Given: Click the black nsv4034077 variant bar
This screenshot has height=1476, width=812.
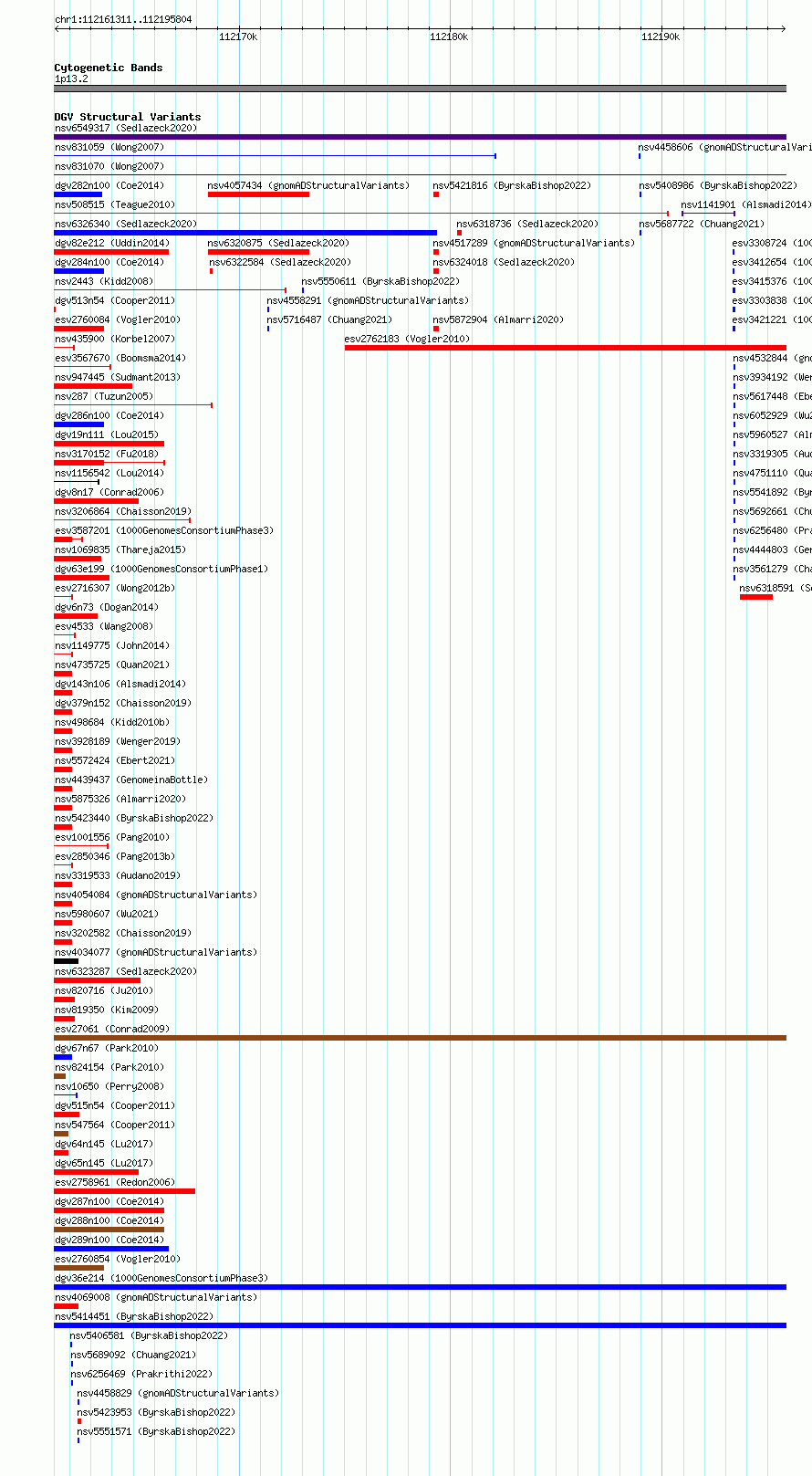Looking at the screenshot, I should 66,961.
